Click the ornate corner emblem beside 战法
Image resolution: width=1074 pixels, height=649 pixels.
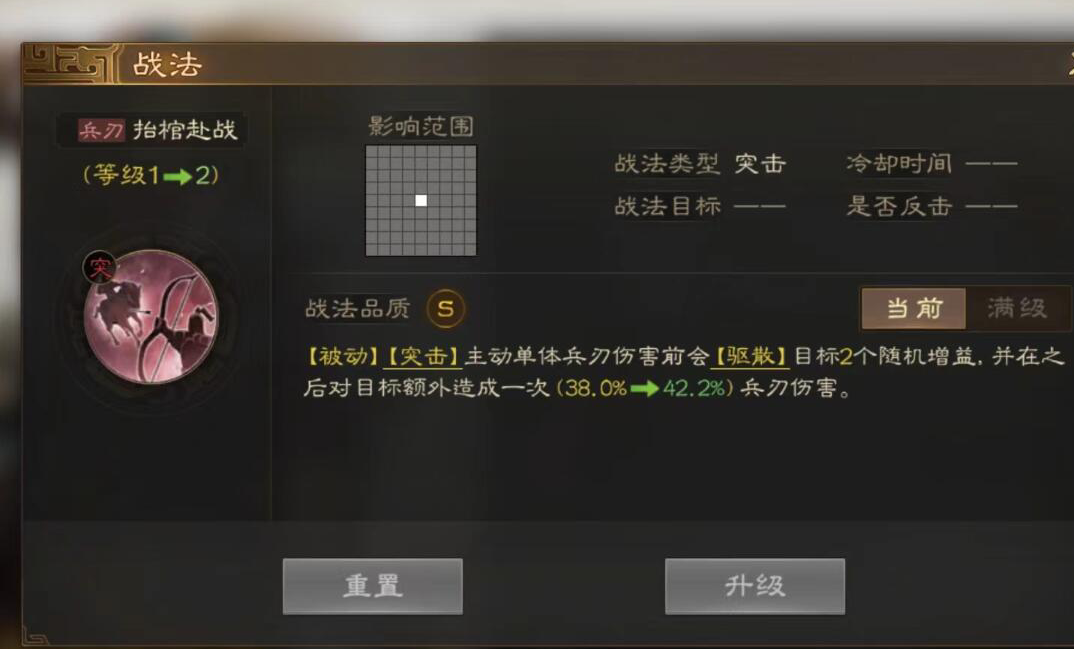click(x=71, y=64)
